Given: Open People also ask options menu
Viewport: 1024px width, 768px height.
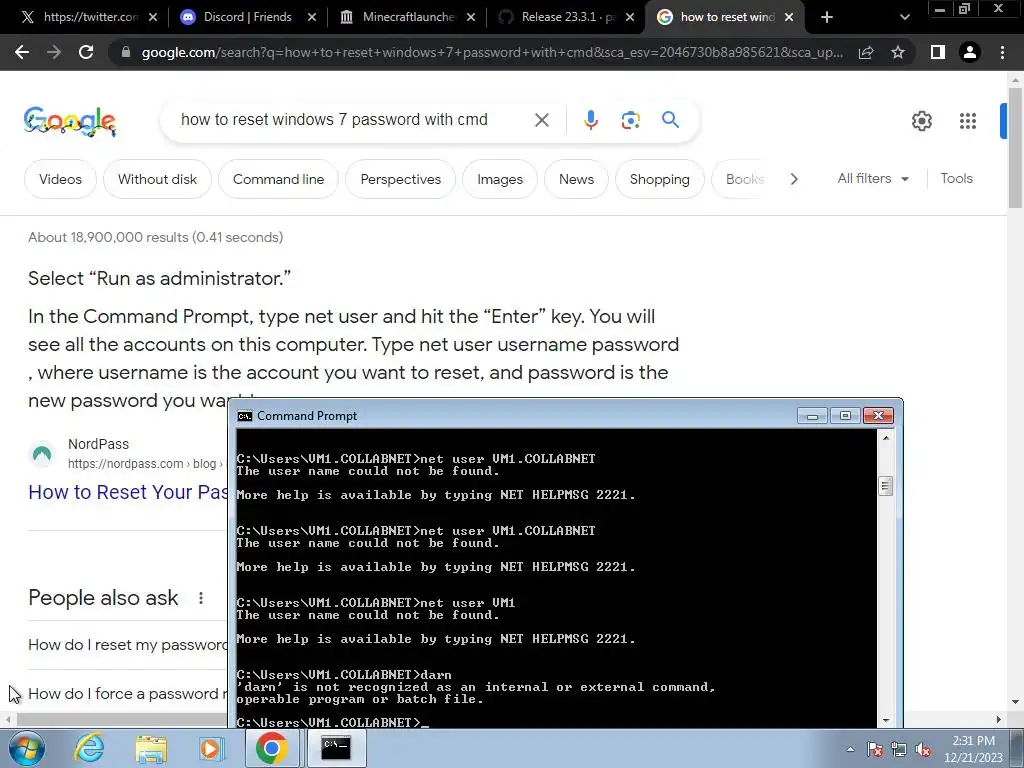Looking at the screenshot, I should (x=201, y=598).
